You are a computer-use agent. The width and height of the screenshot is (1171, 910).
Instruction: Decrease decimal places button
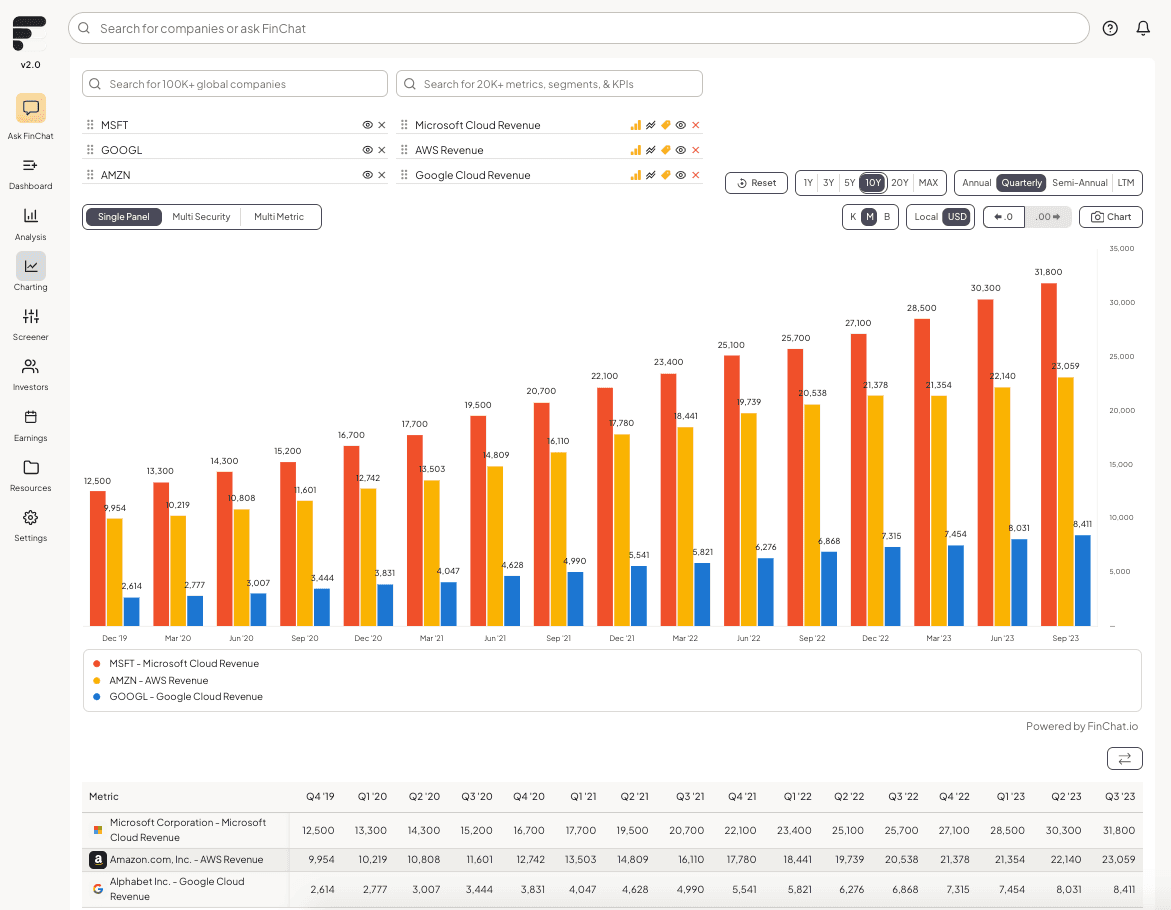point(1004,217)
